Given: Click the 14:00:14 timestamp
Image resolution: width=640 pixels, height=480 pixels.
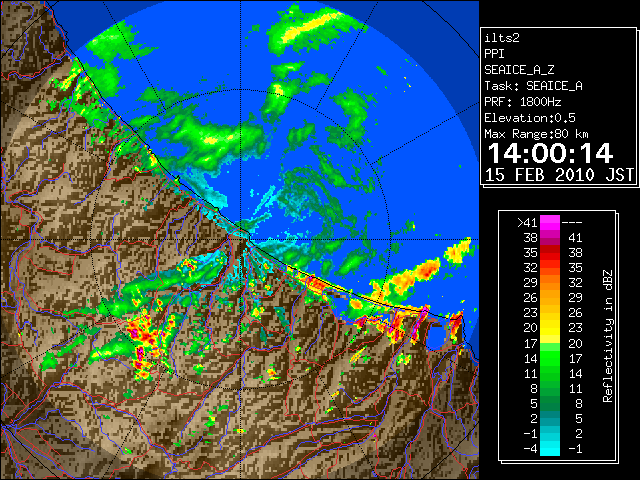Looking at the screenshot, I should click(550, 153).
